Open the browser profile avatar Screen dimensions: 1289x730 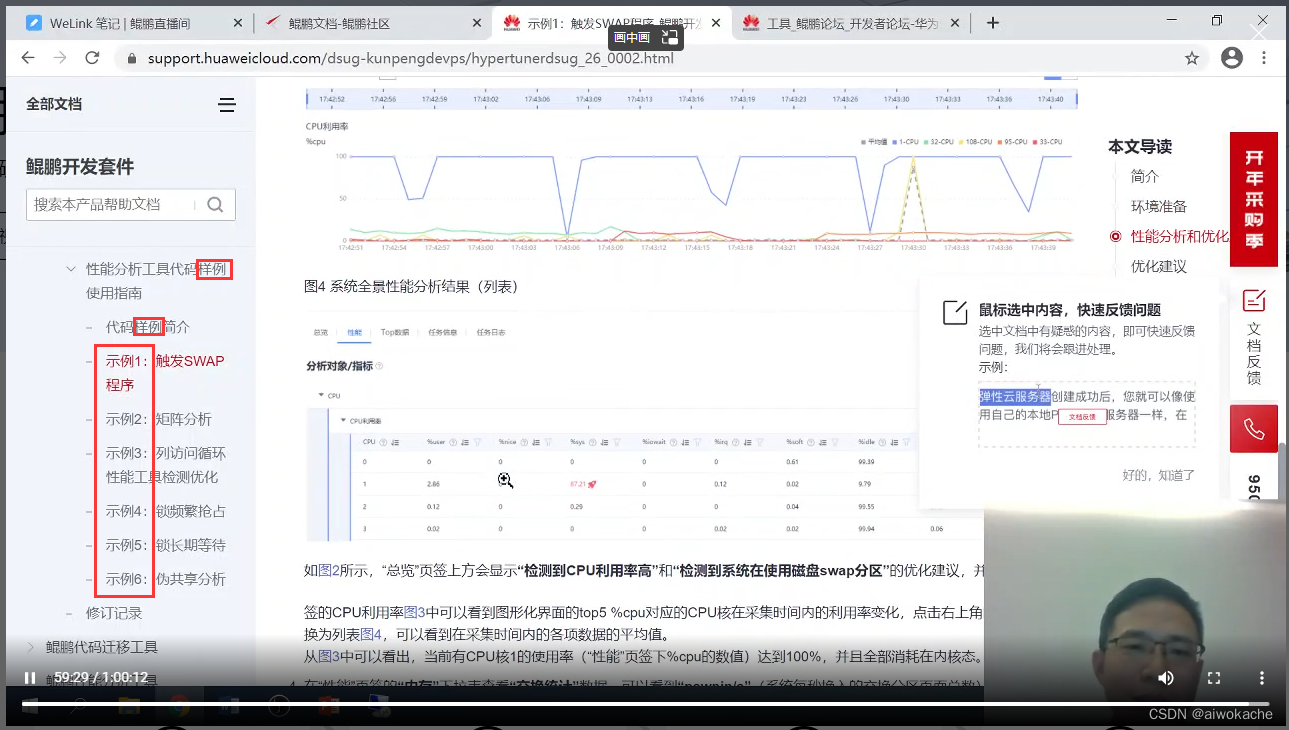coord(1232,58)
